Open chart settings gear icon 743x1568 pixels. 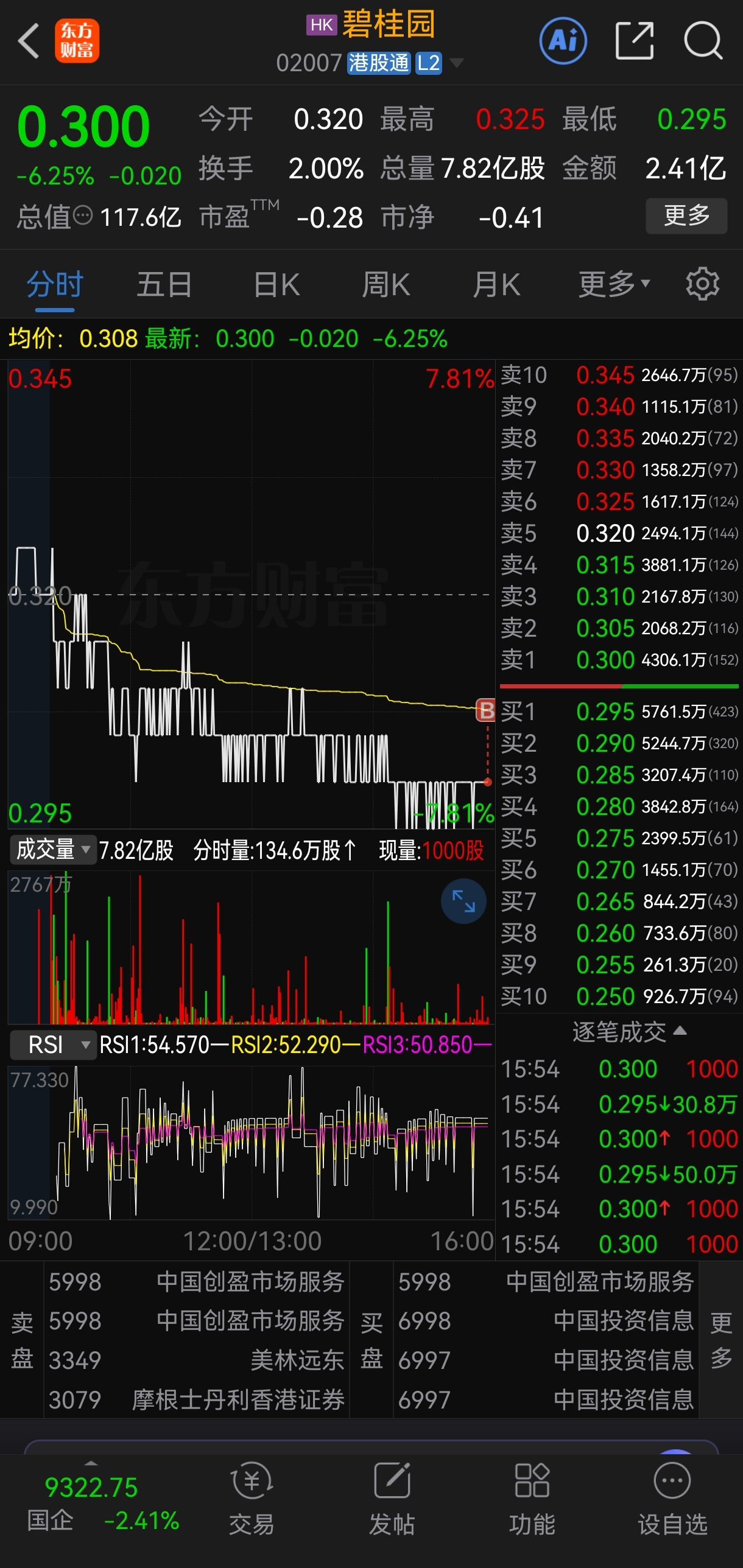[x=702, y=284]
